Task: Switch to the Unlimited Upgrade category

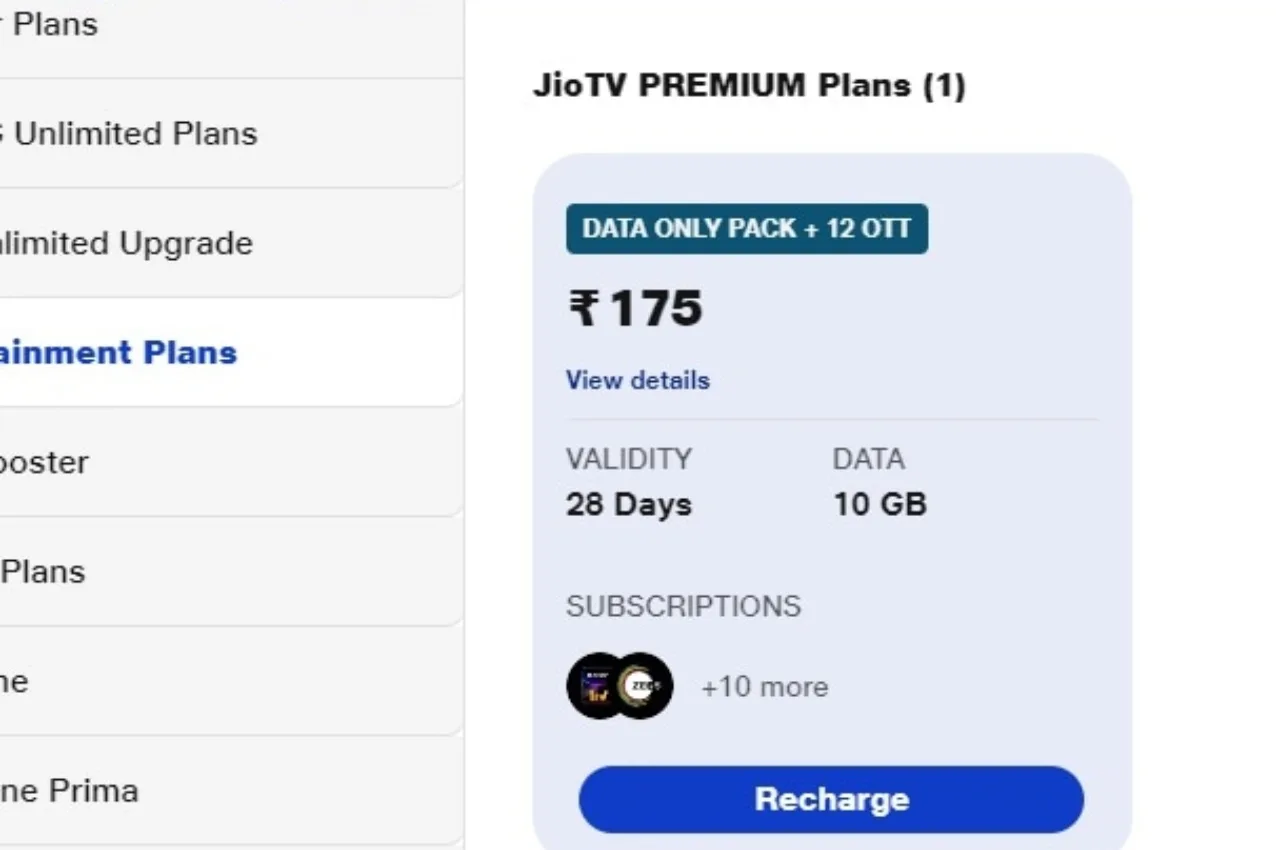Action: [x=125, y=243]
